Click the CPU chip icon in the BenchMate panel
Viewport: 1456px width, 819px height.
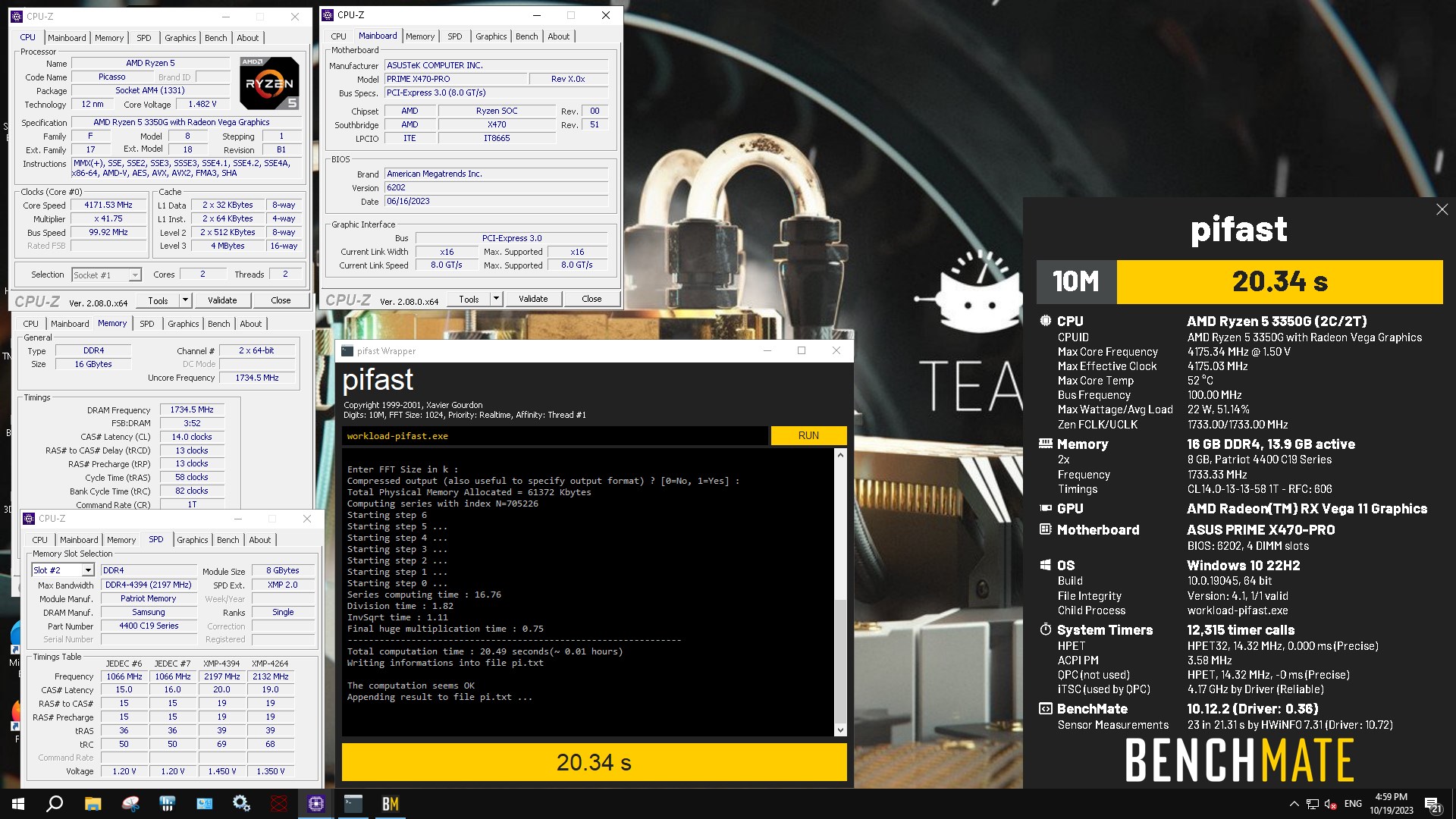(1046, 321)
